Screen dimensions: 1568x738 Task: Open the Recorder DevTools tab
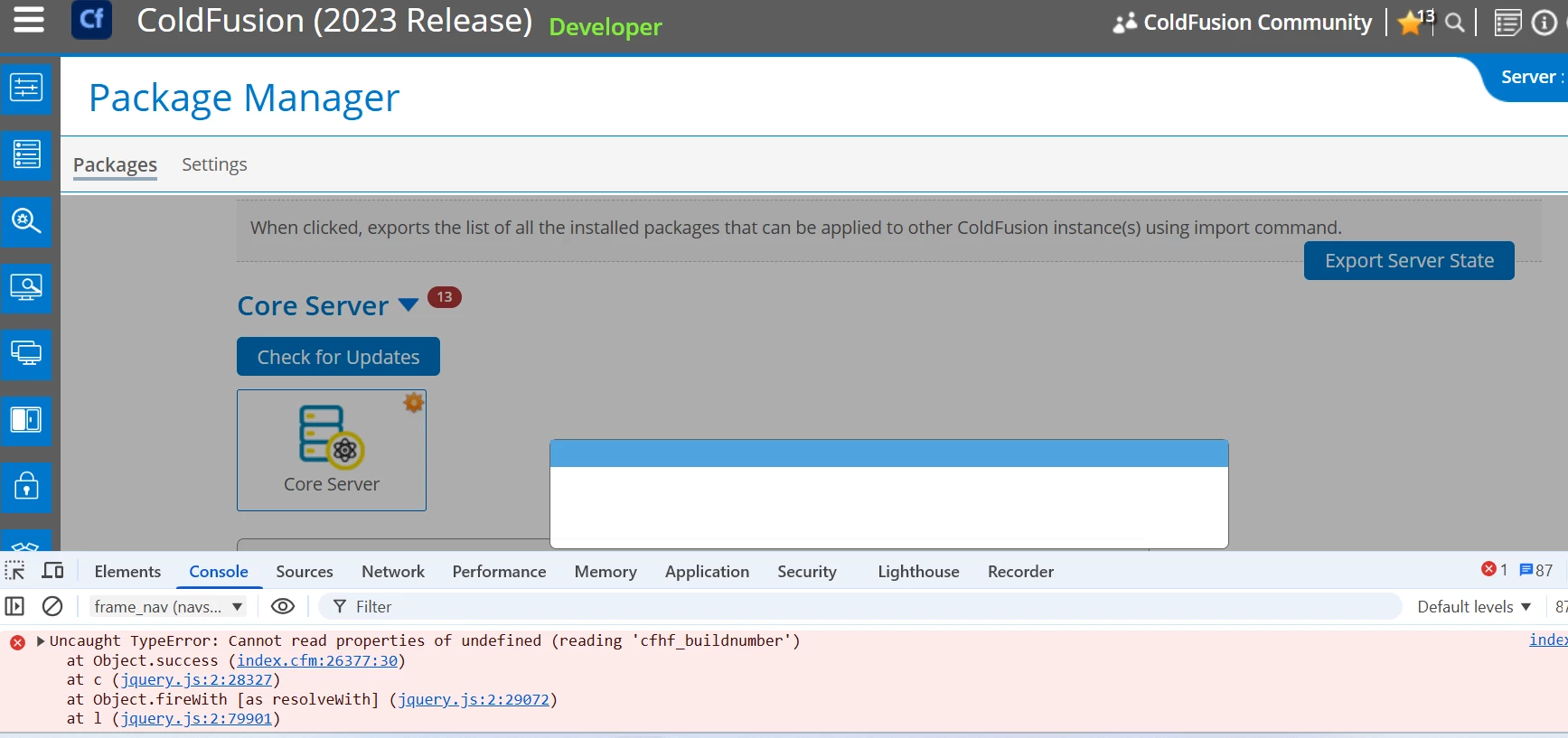(1020, 572)
